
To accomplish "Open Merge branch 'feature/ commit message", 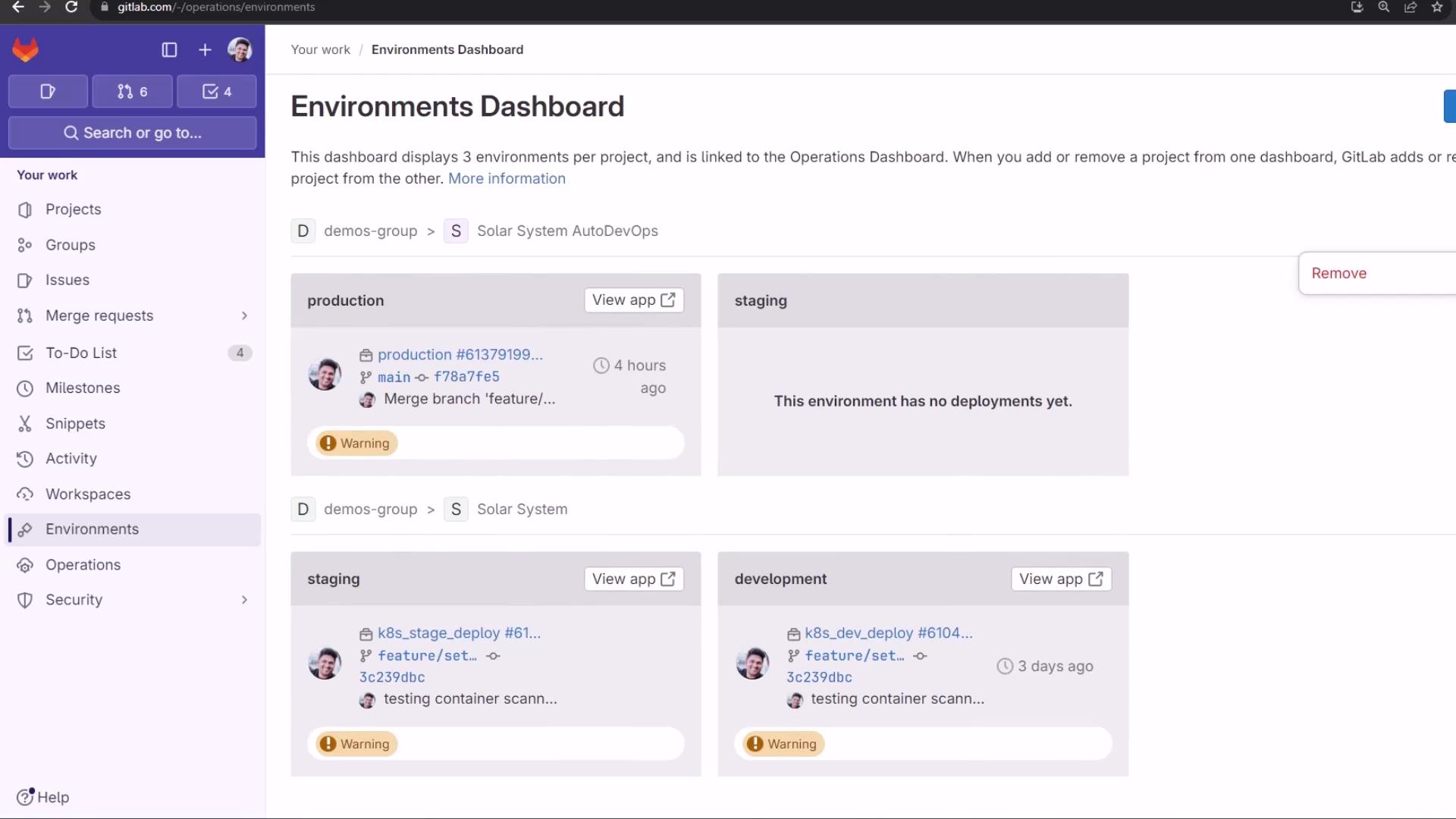I will [469, 399].
